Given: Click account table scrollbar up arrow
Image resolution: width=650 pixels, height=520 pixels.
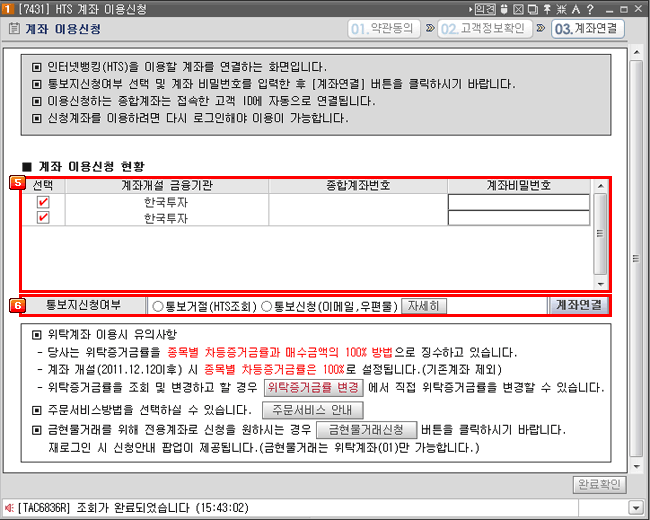Looking at the screenshot, I should pyautogui.click(x=601, y=186).
